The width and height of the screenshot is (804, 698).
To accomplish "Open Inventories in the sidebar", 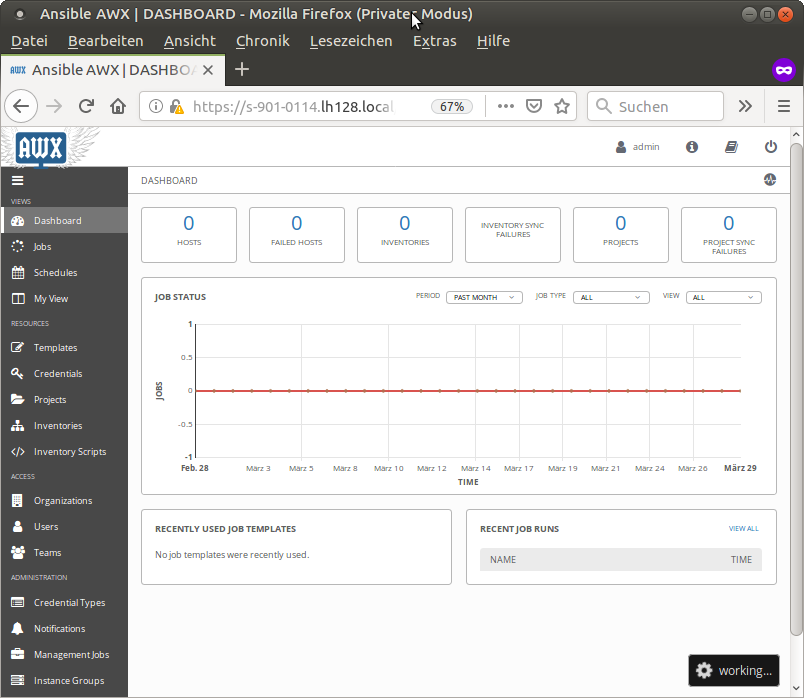I will 64,426.
